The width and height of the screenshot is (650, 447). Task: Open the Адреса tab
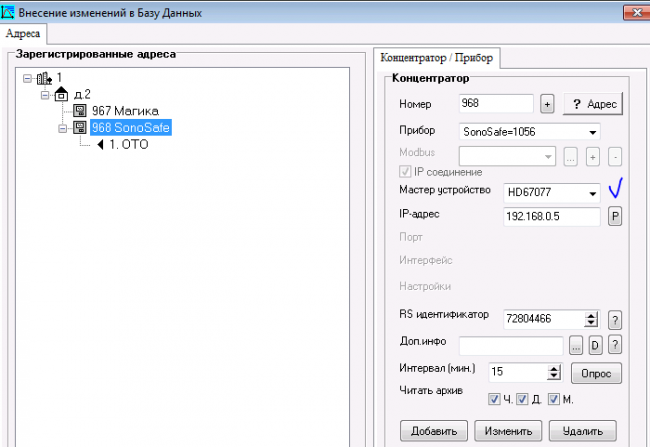pos(22,33)
